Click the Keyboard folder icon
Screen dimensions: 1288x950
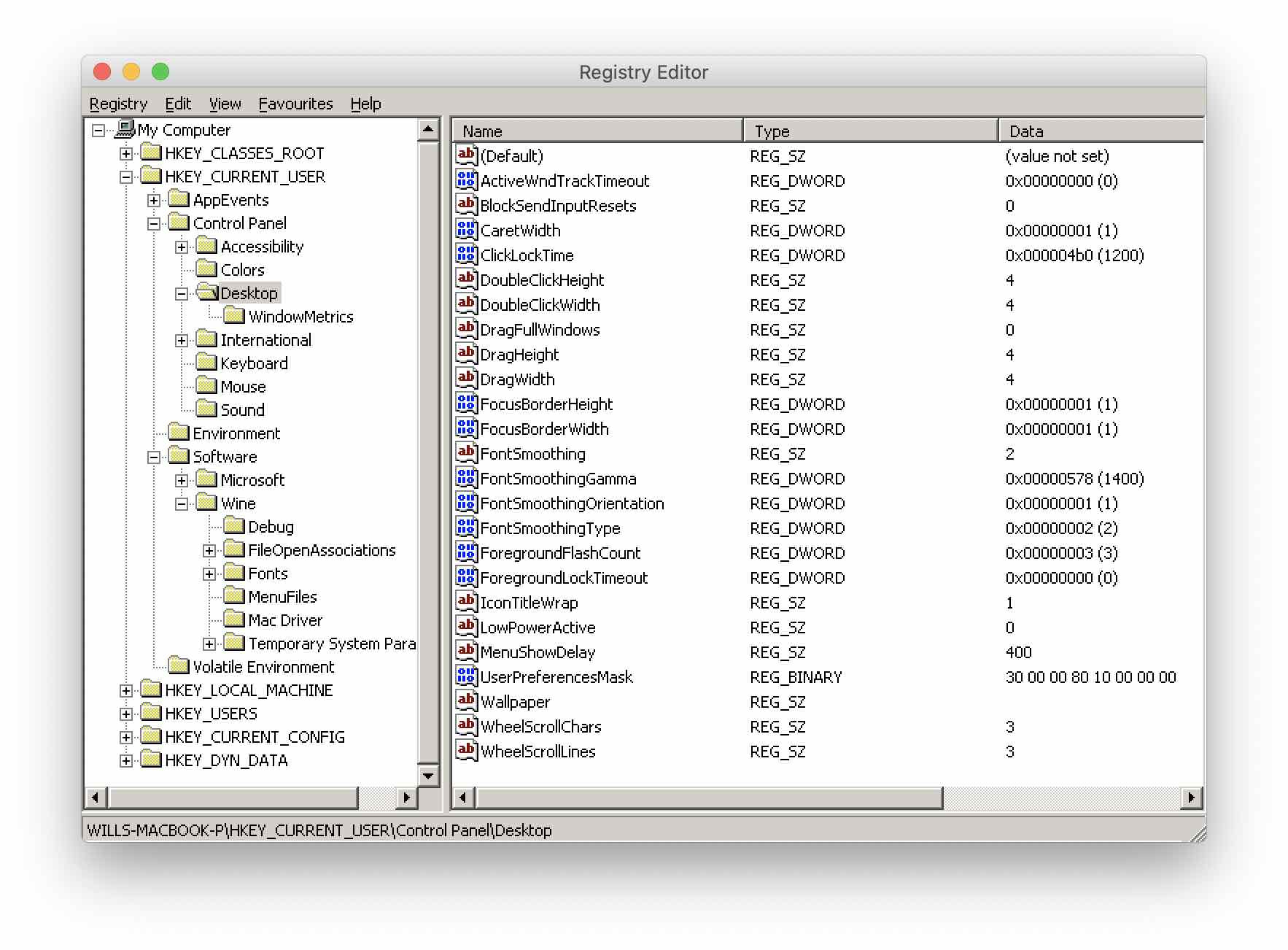tap(206, 363)
